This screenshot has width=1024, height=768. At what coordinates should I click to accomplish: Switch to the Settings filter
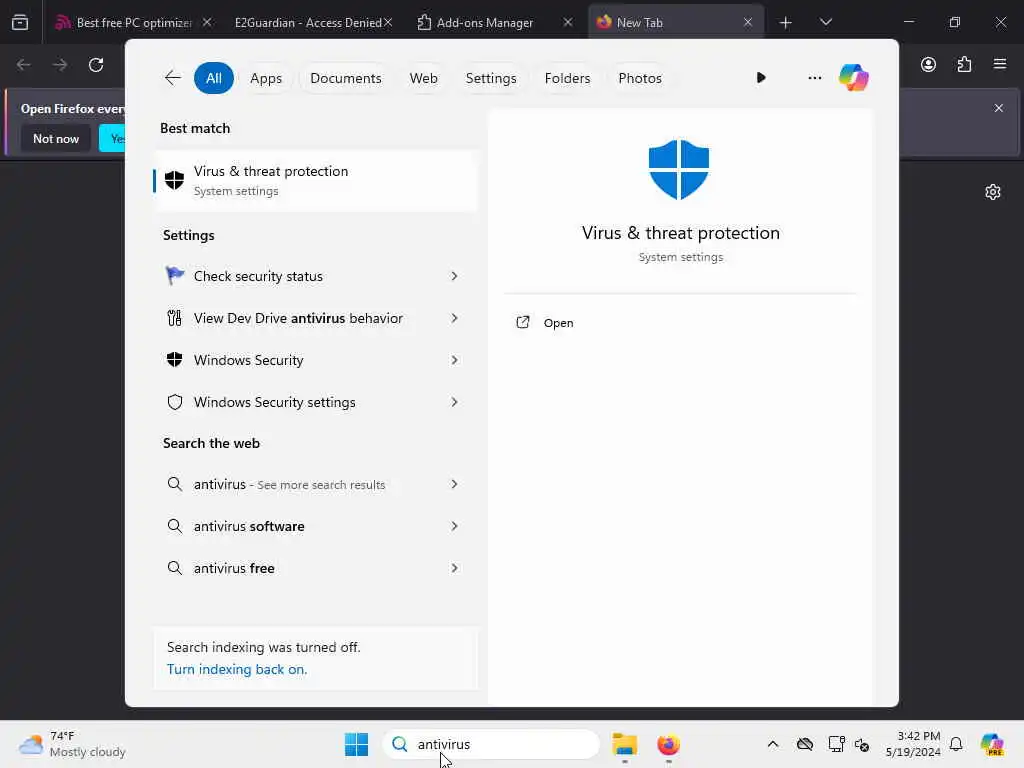click(490, 78)
